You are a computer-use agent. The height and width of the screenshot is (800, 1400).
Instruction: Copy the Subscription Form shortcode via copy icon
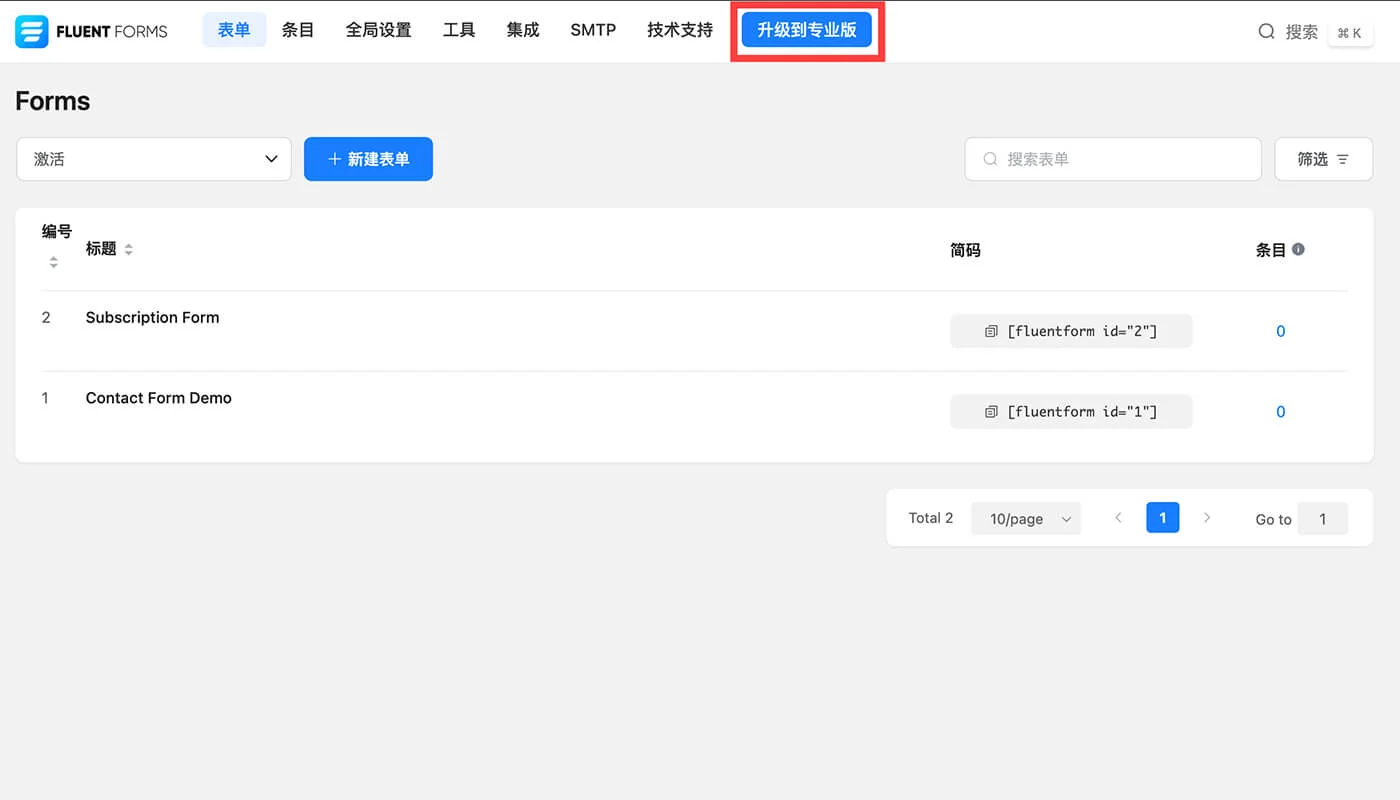click(991, 330)
